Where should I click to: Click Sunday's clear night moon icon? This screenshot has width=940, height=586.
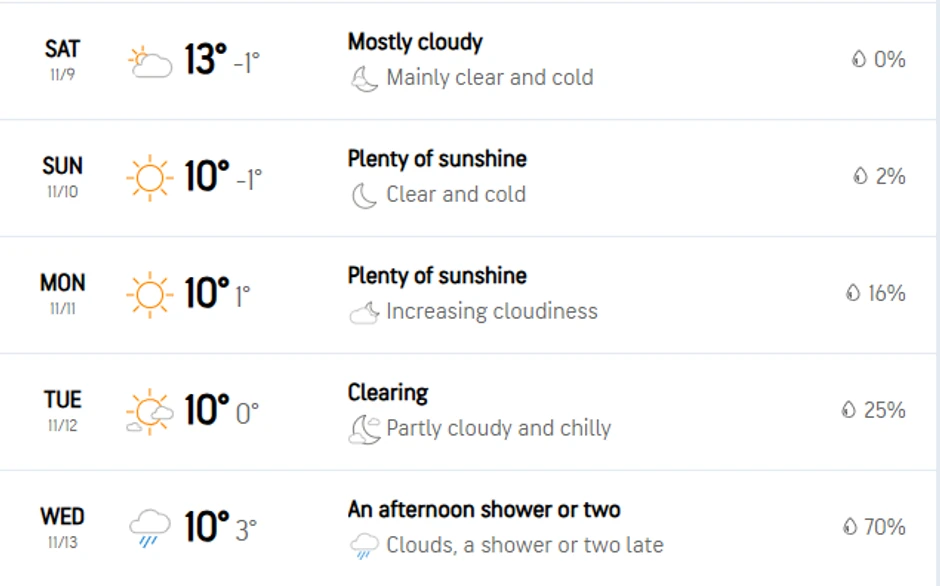pos(364,195)
